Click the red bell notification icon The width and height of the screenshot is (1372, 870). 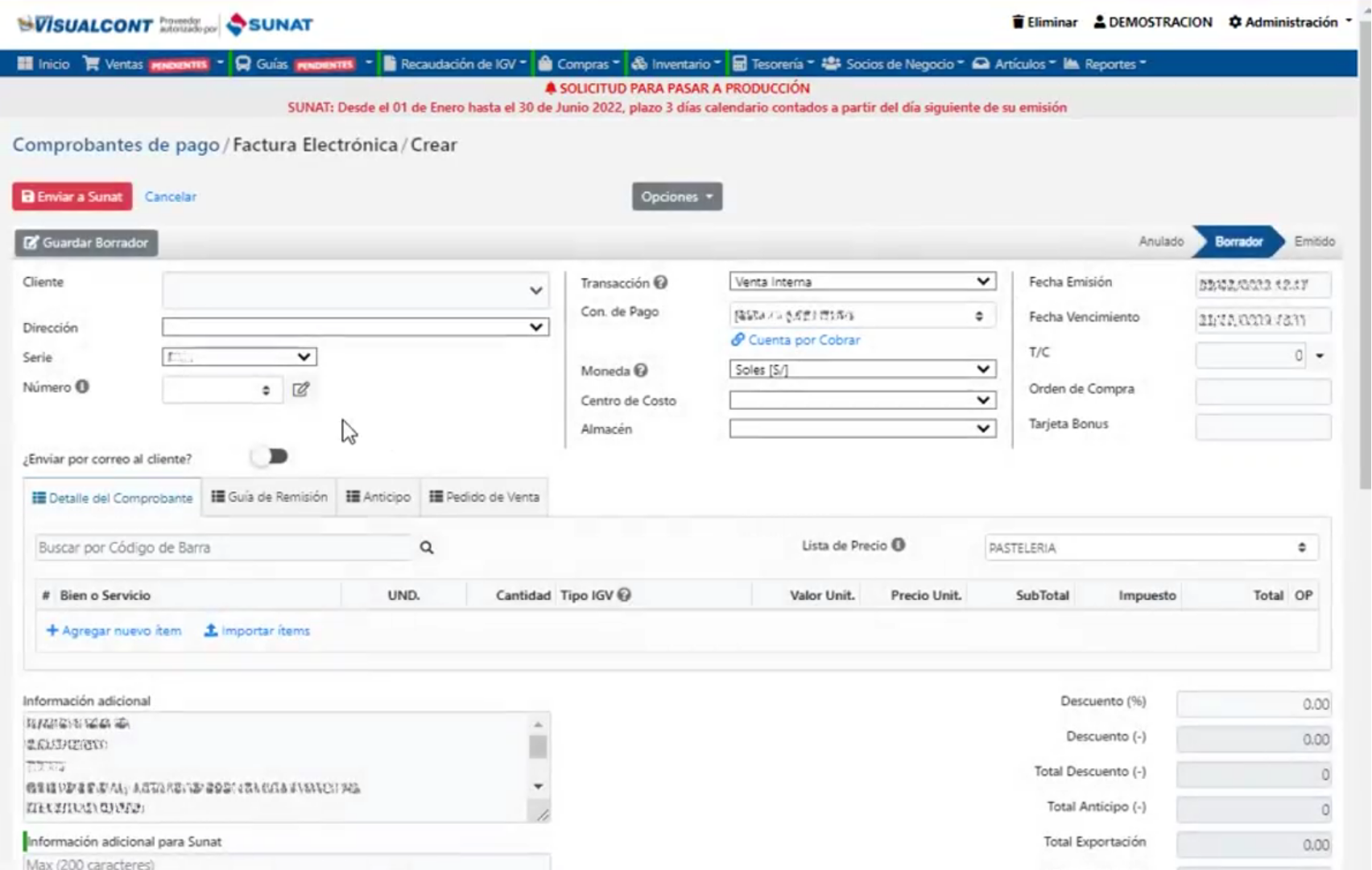click(x=551, y=88)
